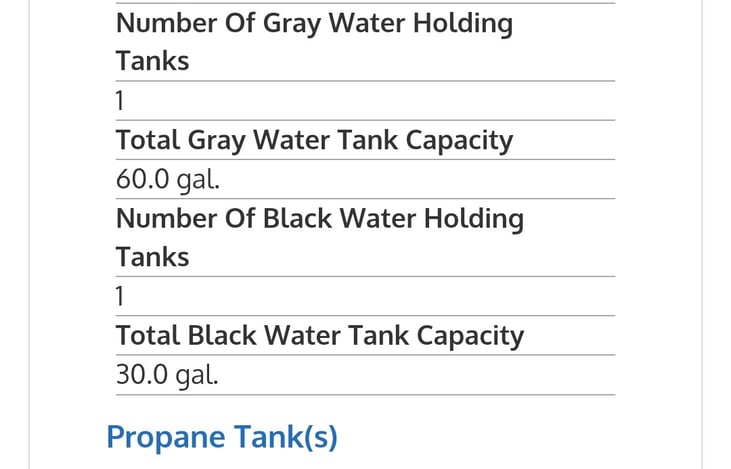Open the Propane Tank(s) section heading
The height and width of the screenshot is (469, 731).
coord(222,437)
